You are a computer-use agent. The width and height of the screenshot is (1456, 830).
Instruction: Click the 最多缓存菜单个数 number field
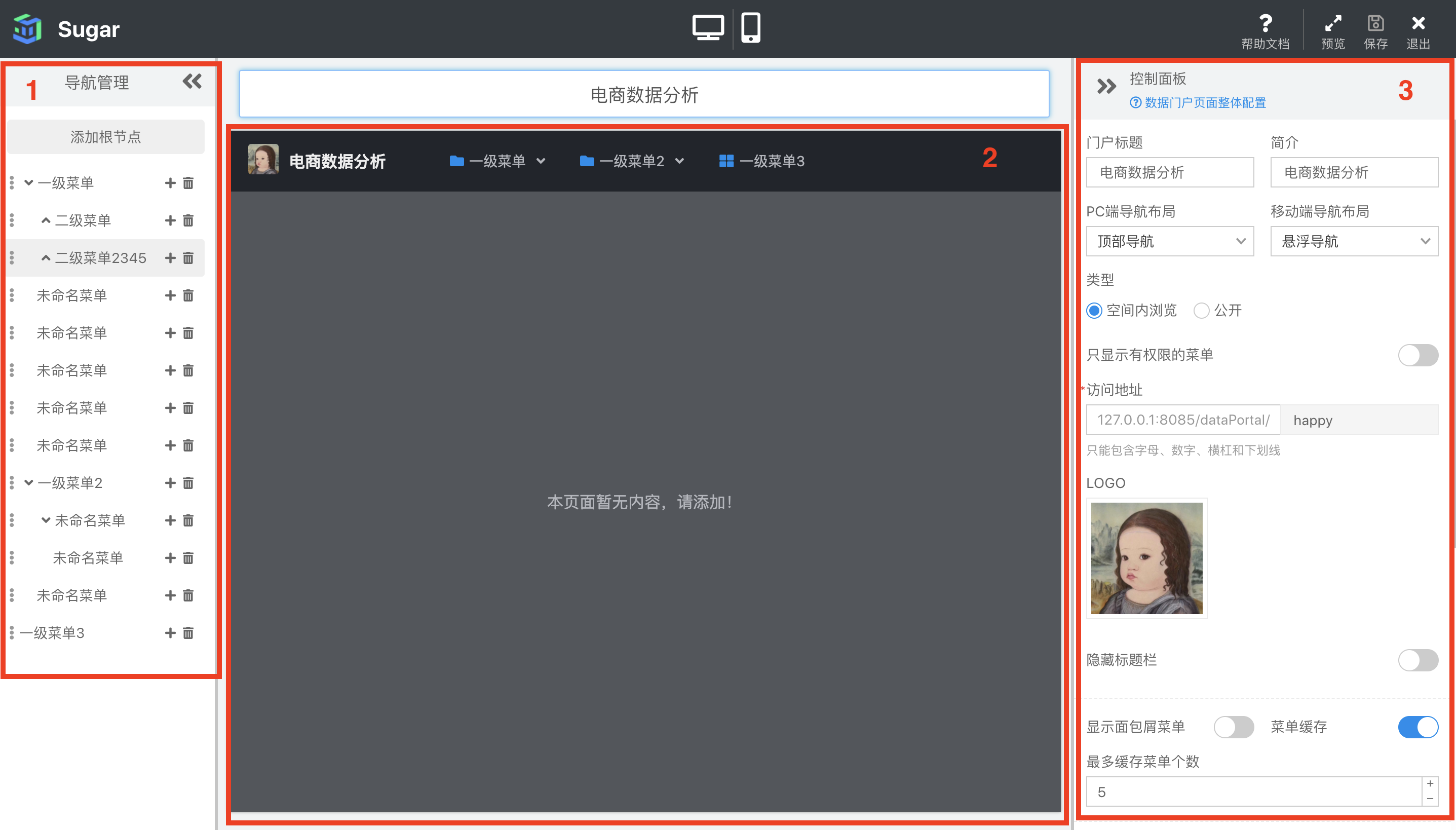tap(1254, 792)
